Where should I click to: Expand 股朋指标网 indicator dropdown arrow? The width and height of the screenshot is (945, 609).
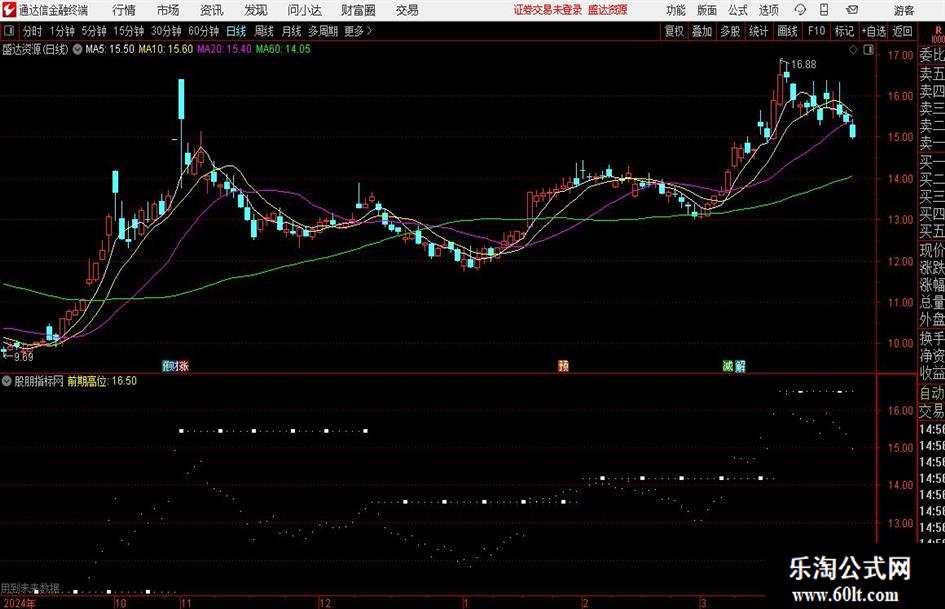(x=7, y=381)
